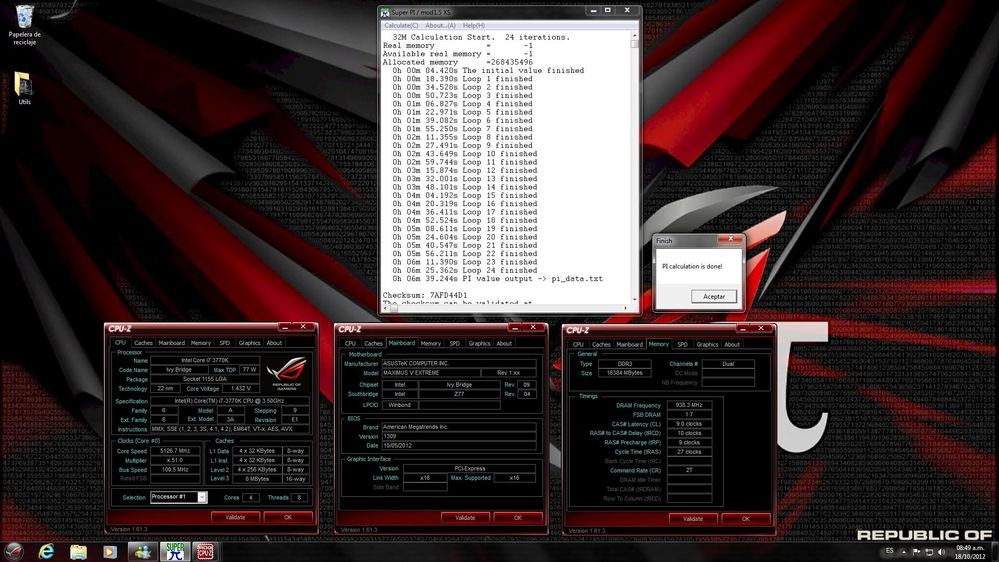
Task: Open Caches tab in middle CPU-Z window
Action: [373, 343]
